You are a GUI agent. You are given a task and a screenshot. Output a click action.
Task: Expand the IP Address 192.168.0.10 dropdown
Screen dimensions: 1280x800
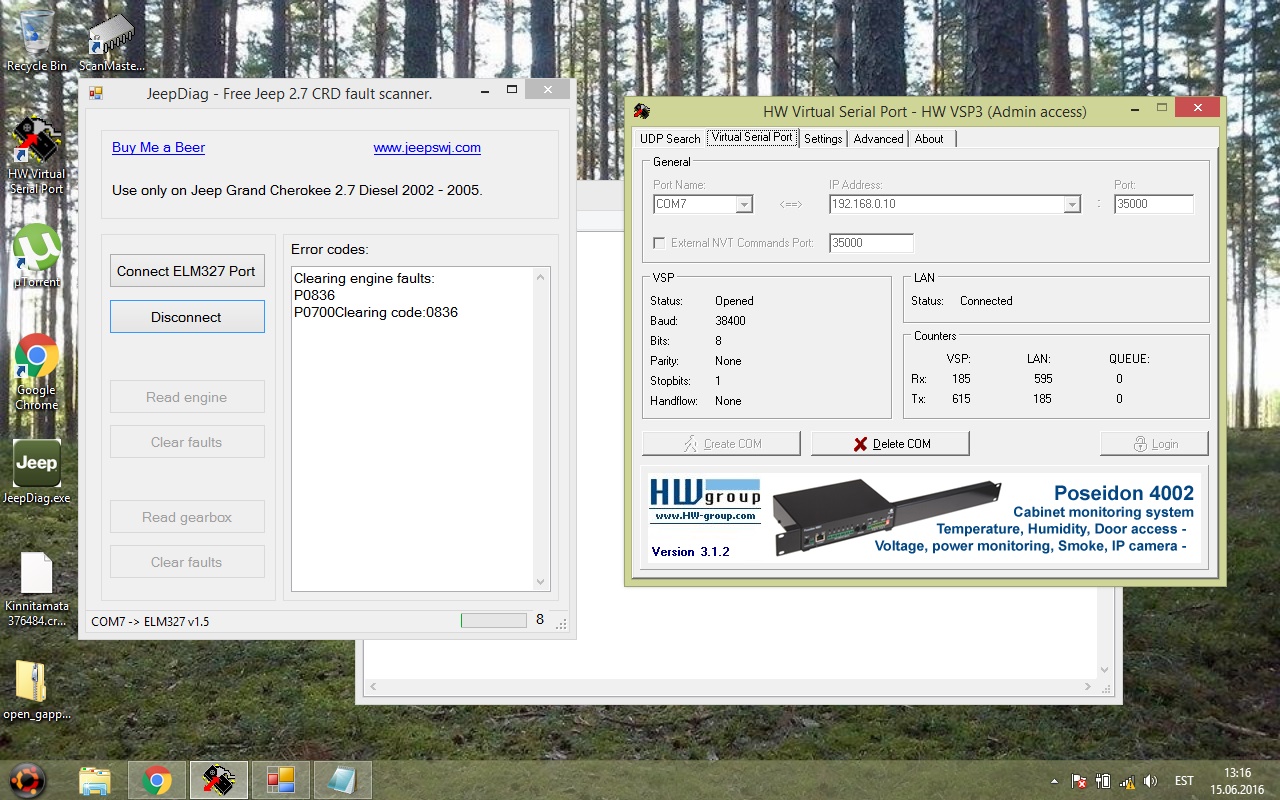(x=1072, y=204)
